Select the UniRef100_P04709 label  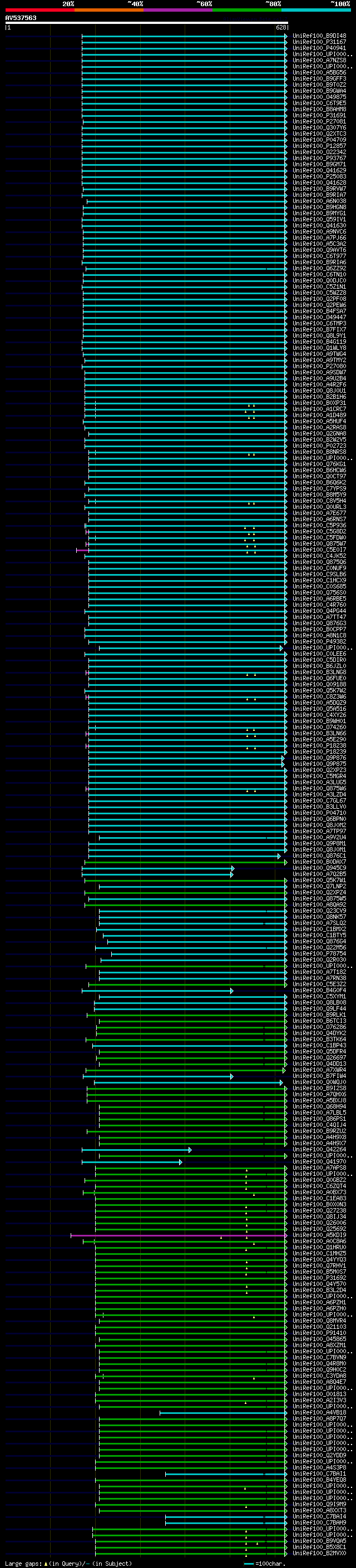319,140
